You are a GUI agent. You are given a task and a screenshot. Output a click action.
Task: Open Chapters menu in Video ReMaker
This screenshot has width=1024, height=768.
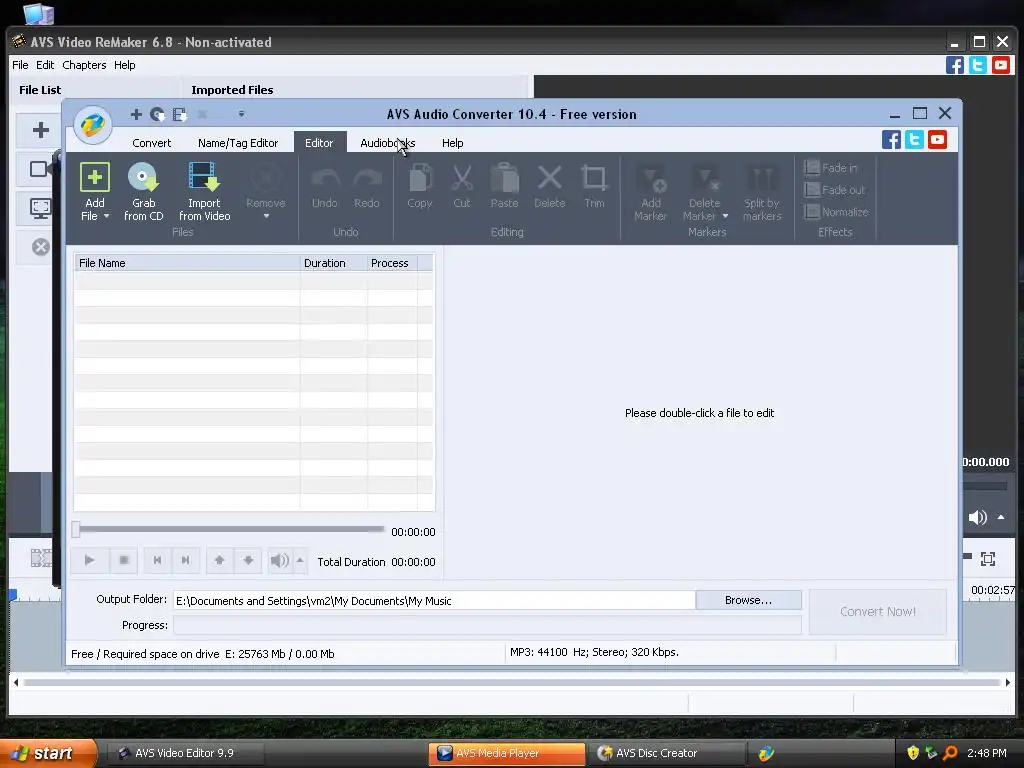[84, 65]
